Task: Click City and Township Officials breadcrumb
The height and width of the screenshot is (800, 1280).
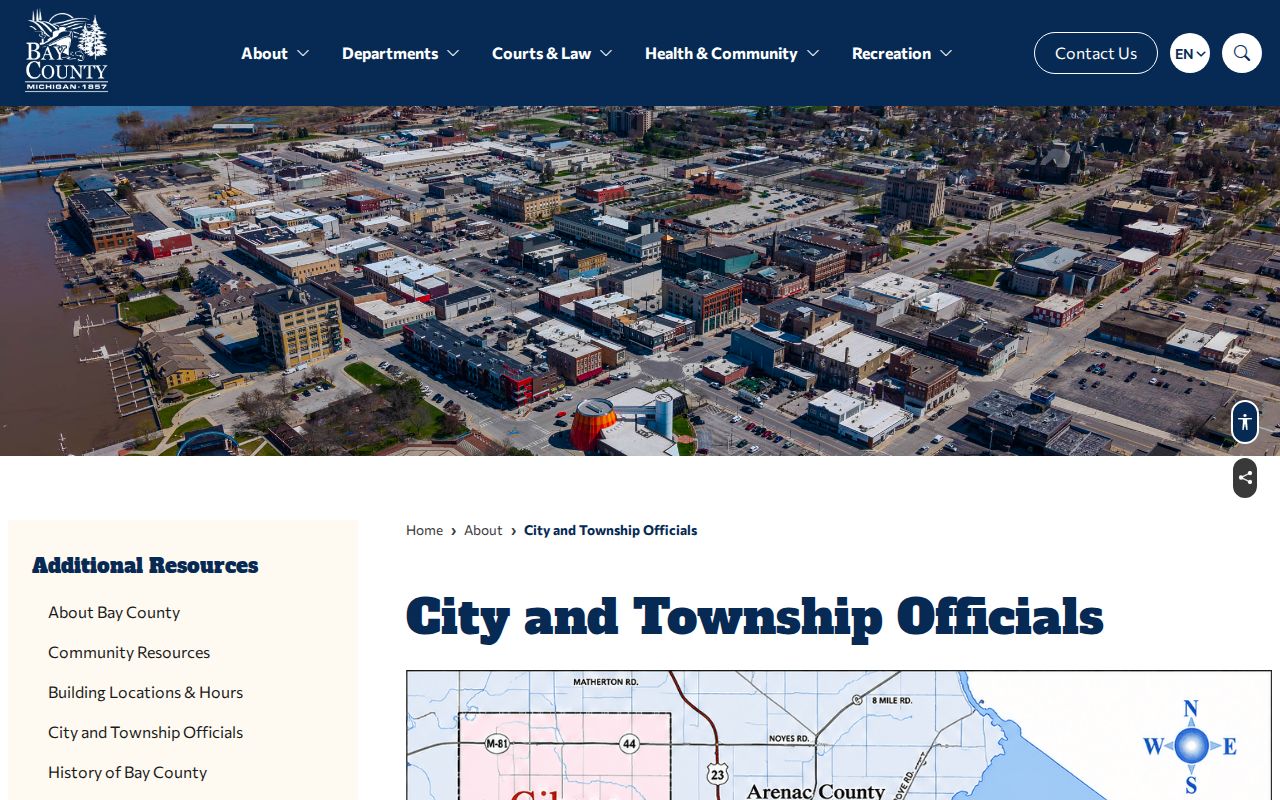Action: click(x=610, y=530)
